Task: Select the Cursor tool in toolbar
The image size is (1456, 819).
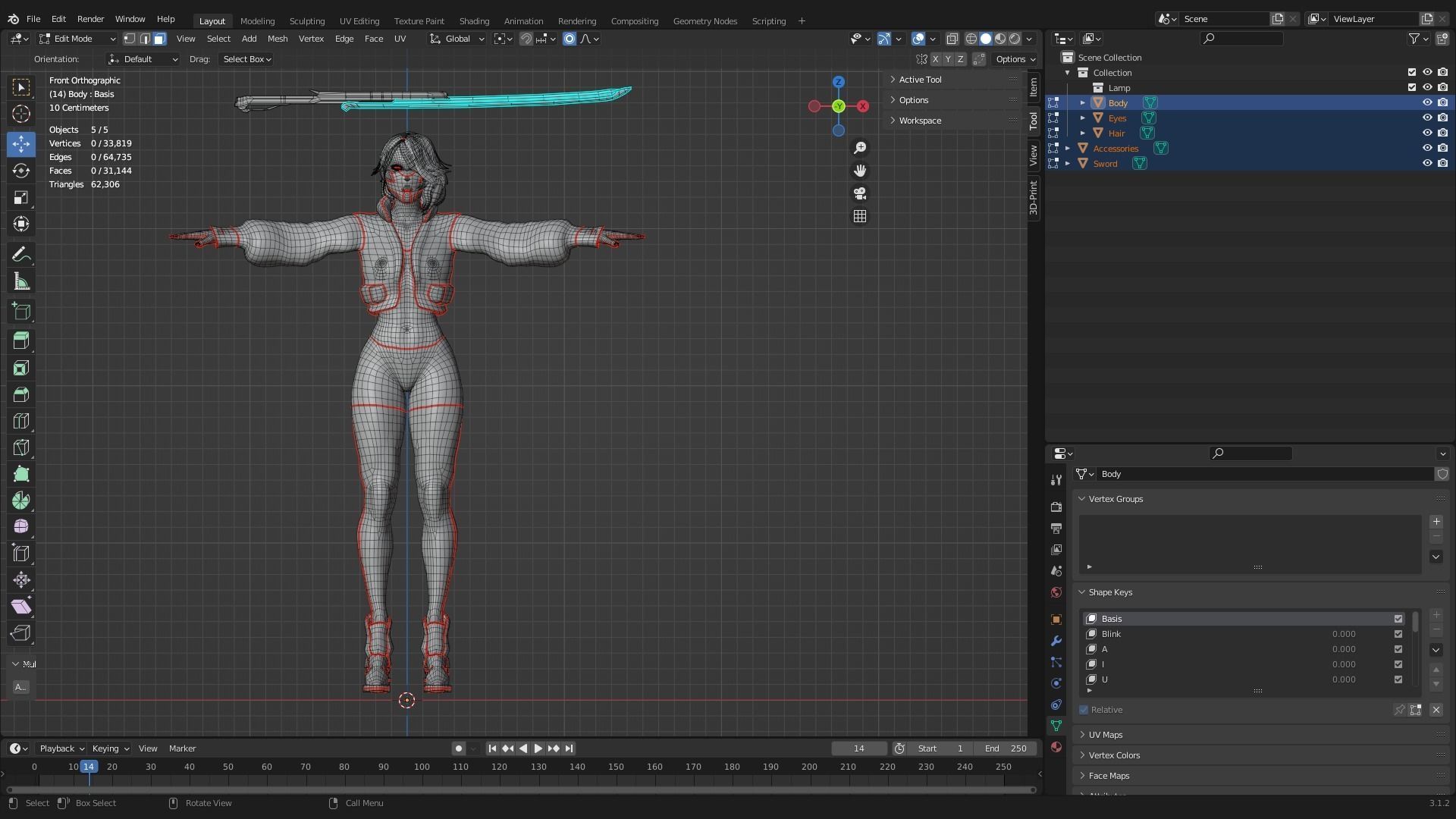Action: [x=21, y=115]
